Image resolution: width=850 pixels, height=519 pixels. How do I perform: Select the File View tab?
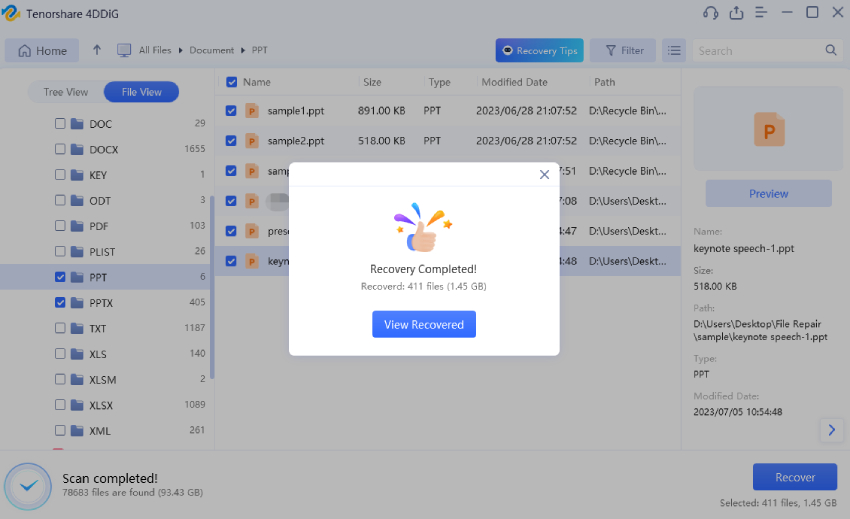141,92
